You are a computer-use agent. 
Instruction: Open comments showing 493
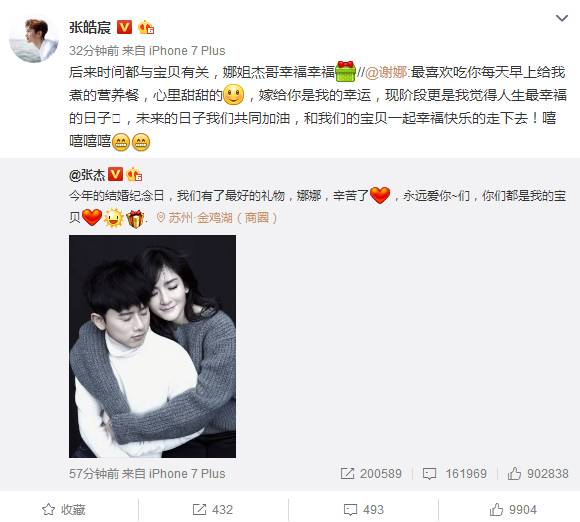click(364, 509)
